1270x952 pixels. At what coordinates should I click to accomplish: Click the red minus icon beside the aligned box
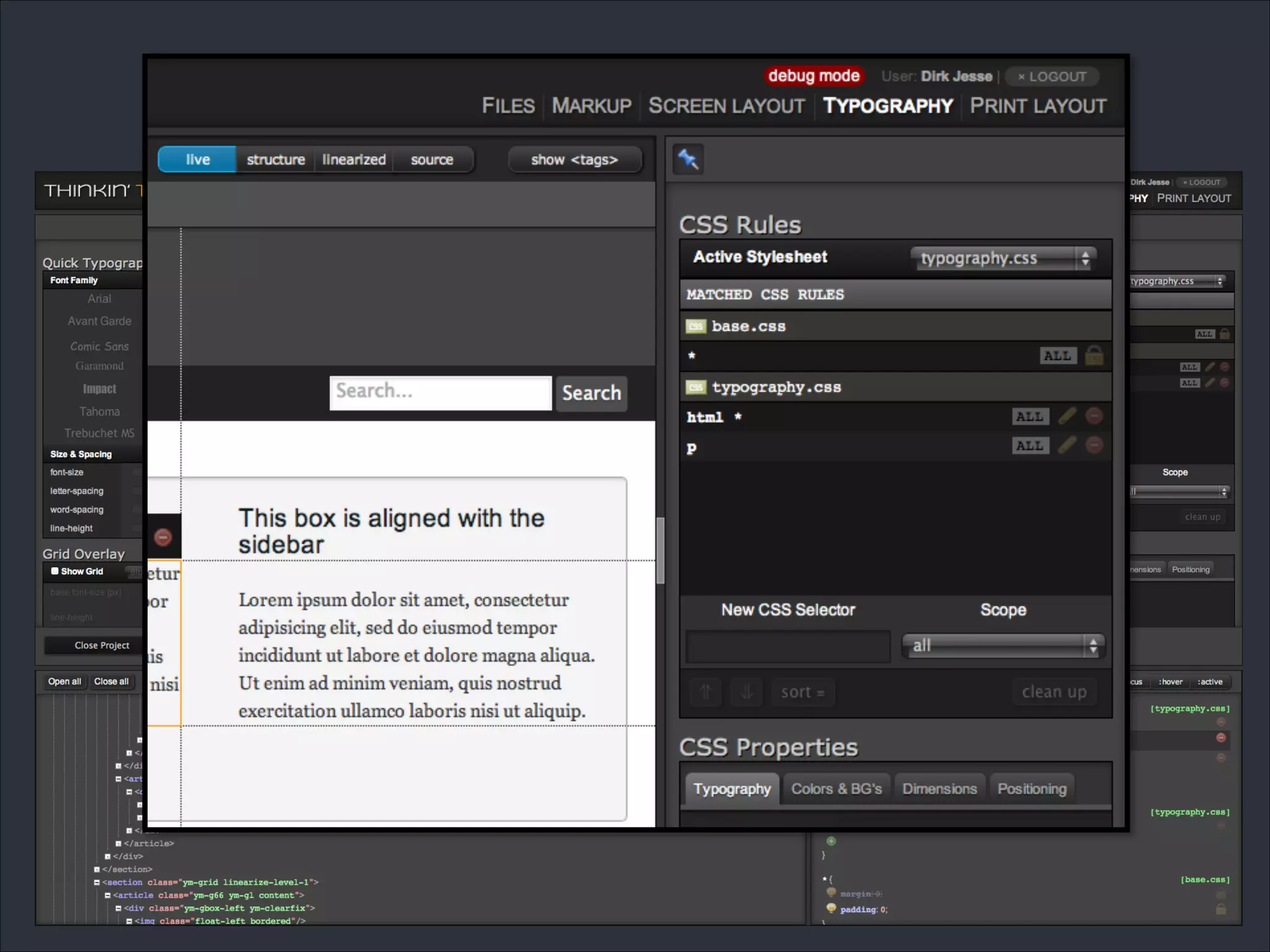[163, 537]
